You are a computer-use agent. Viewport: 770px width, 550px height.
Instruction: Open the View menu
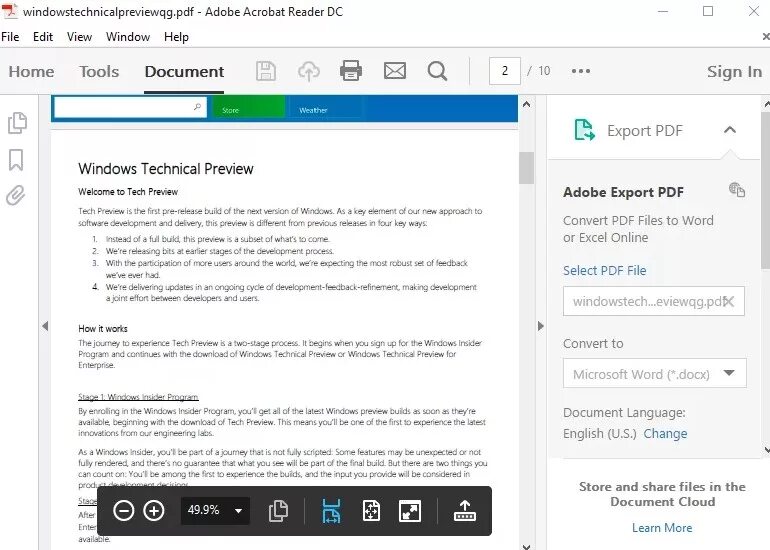click(79, 37)
